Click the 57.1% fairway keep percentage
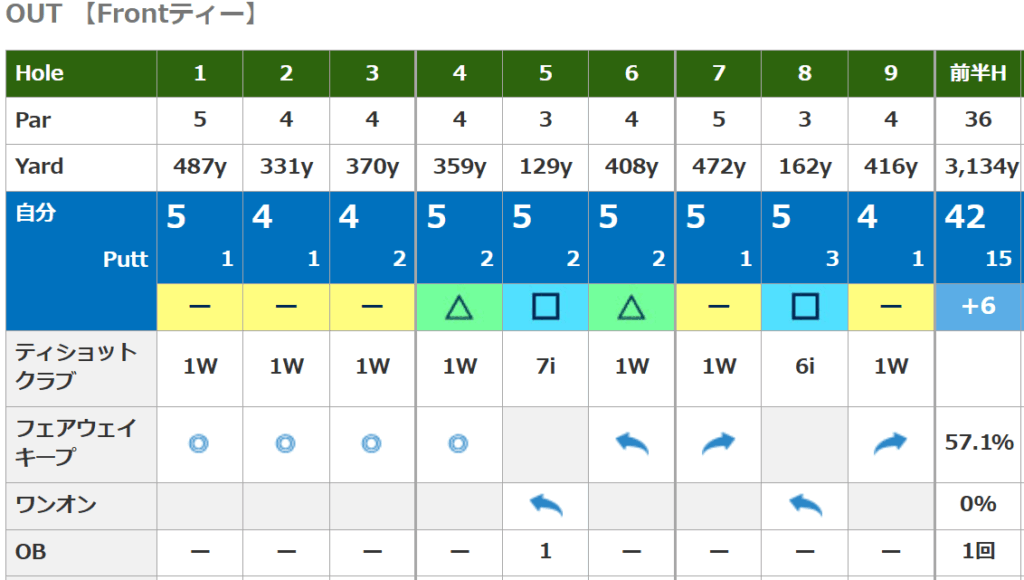 coord(978,442)
